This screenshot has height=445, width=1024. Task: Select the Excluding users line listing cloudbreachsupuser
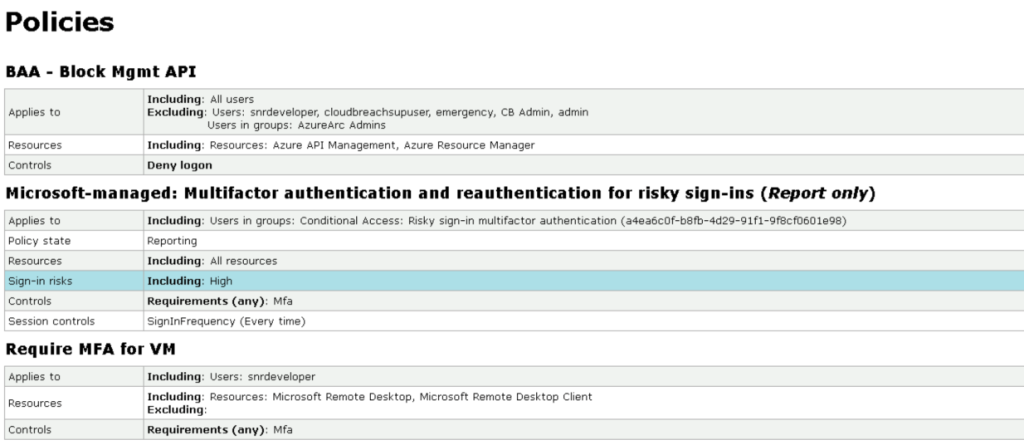(x=368, y=112)
